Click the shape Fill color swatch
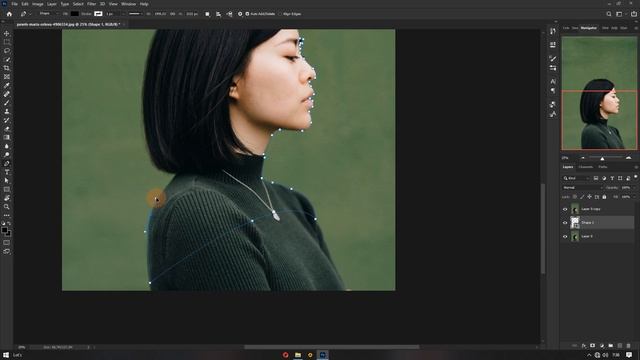 (x=75, y=14)
